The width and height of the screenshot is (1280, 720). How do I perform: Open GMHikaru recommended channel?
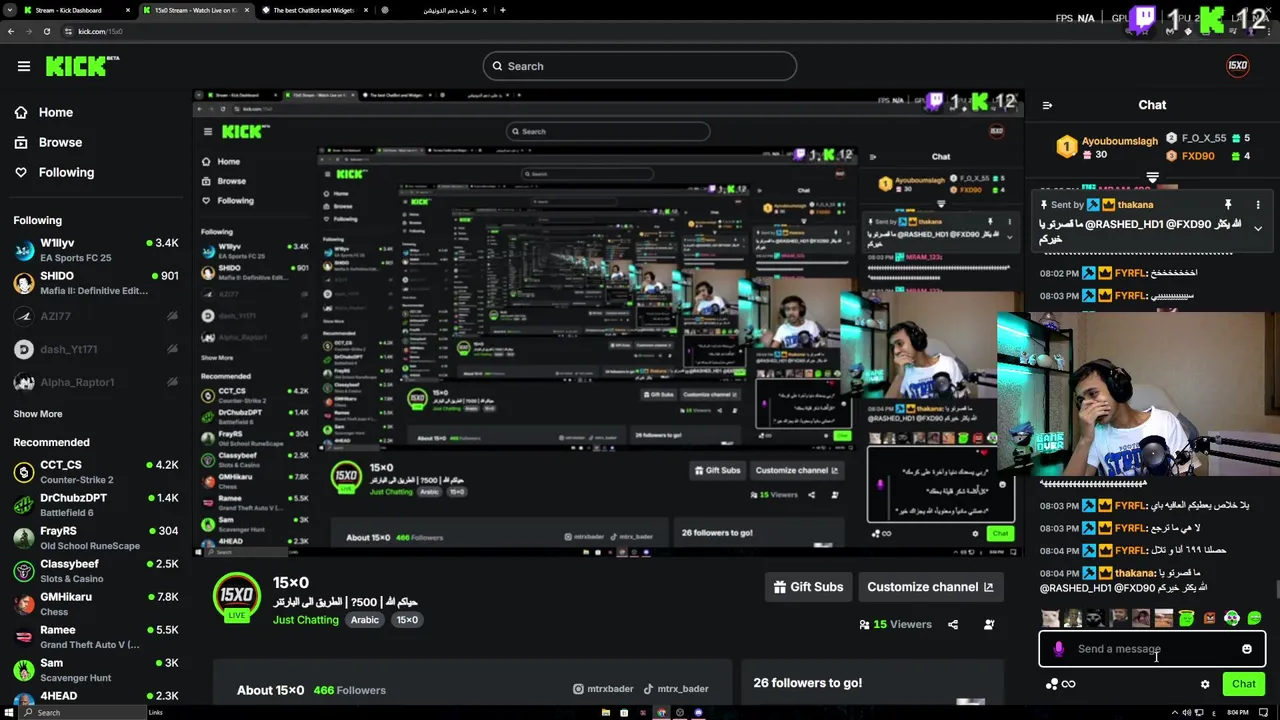(x=95, y=604)
